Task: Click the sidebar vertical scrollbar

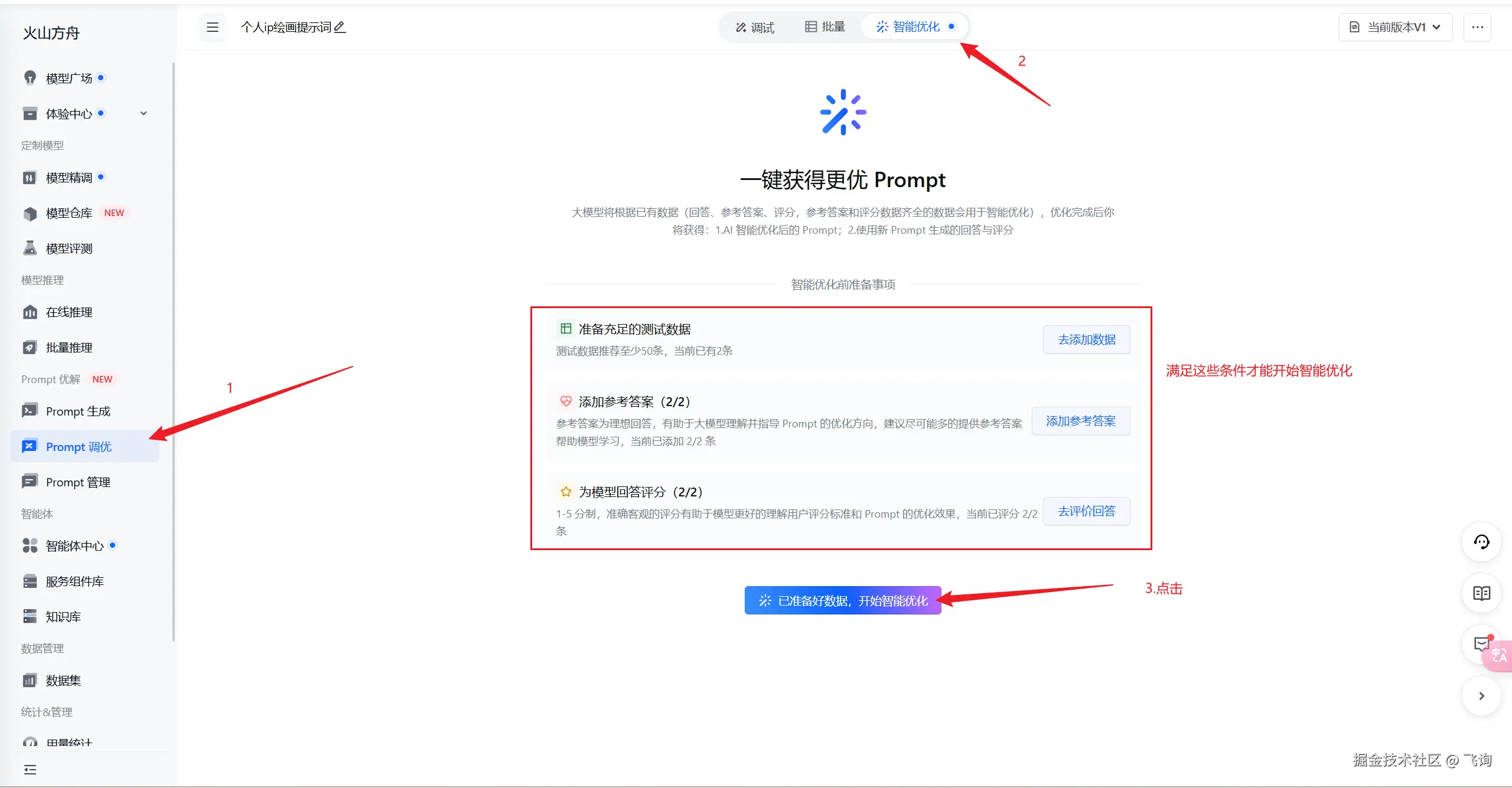Action: [x=173, y=354]
